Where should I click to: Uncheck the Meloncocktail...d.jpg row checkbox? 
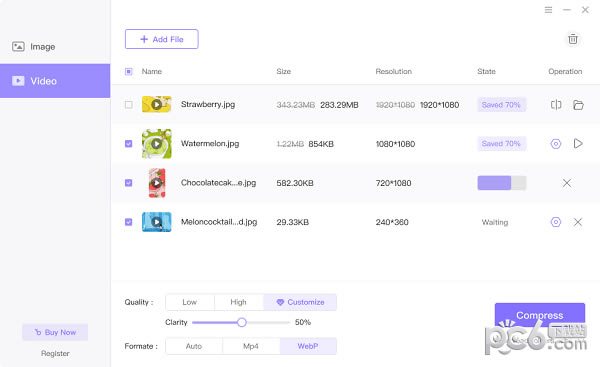pos(129,222)
